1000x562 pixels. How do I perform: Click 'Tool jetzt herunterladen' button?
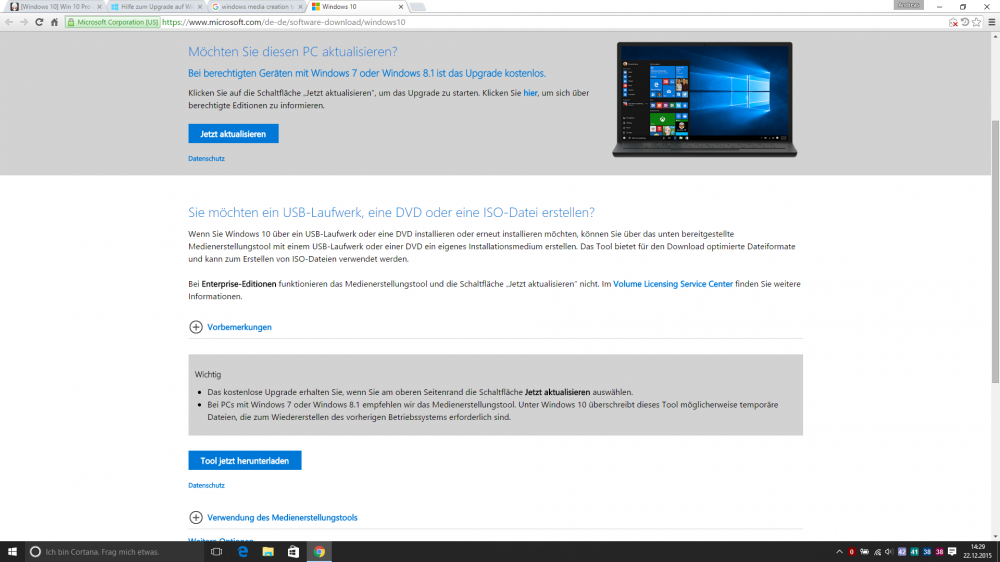pos(244,460)
